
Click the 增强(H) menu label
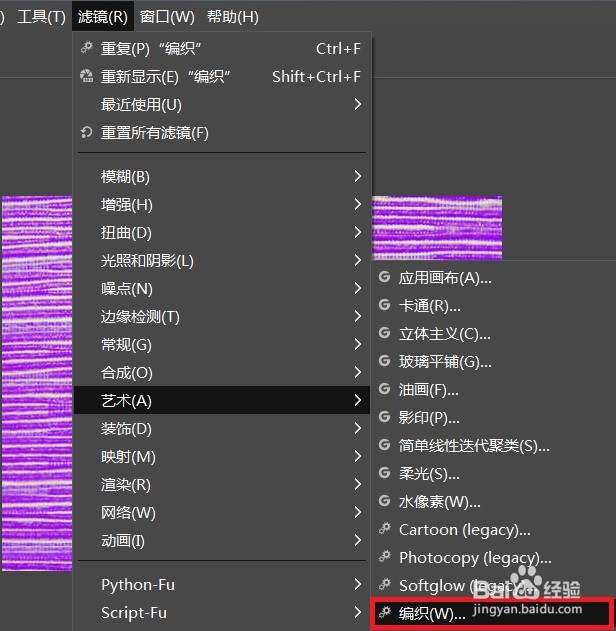click(x=127, y=205)
